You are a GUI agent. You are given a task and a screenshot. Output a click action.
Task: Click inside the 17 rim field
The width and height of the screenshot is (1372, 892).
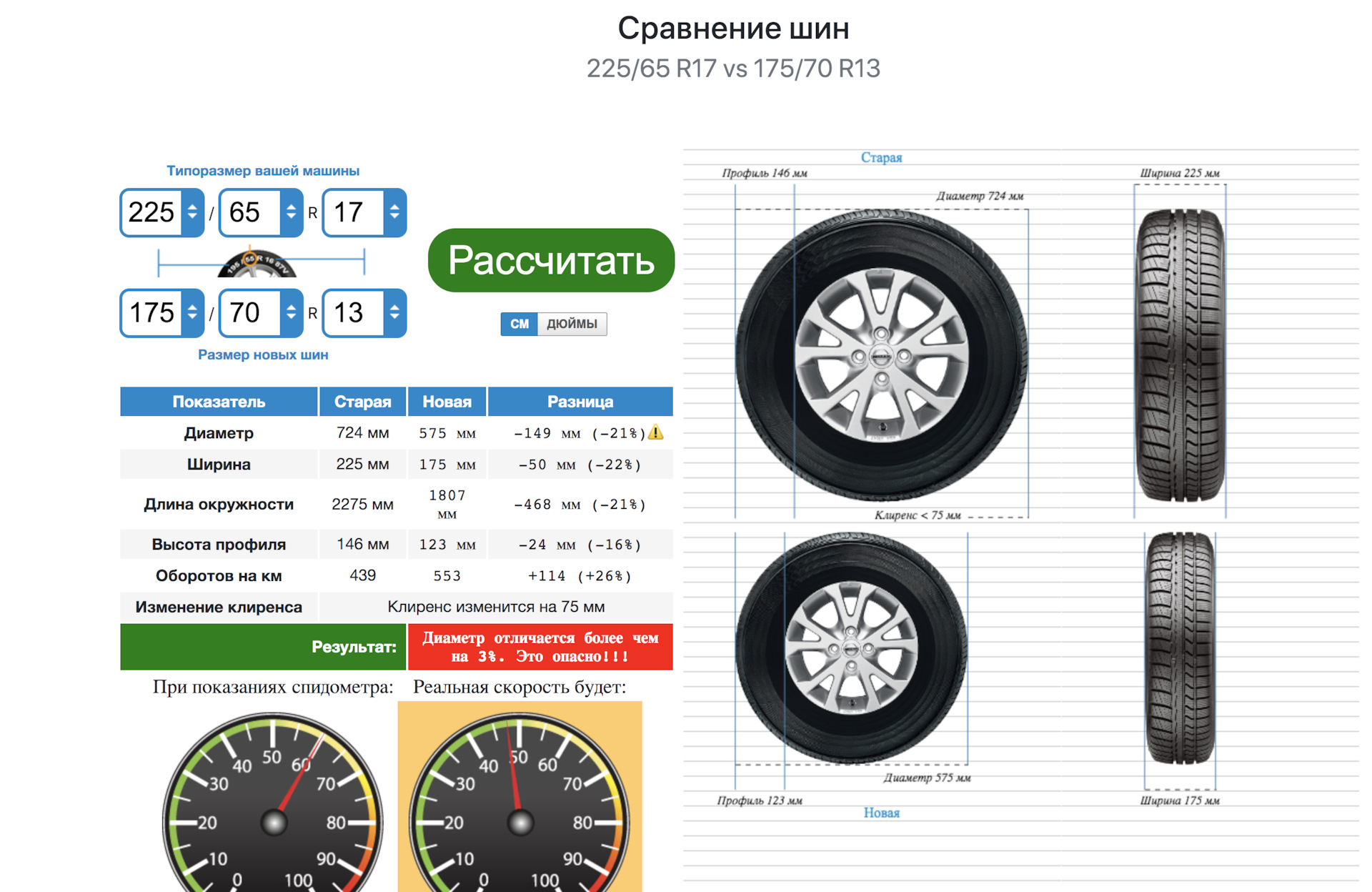pos(354,212)
